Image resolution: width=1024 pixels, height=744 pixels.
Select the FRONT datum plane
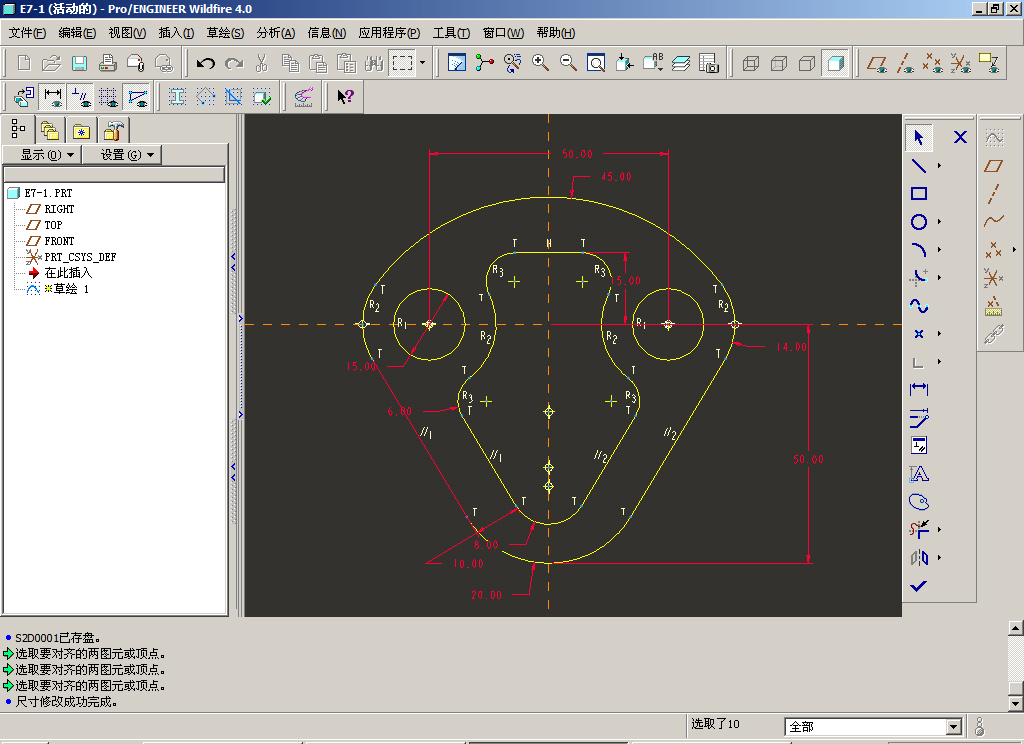click(x=59, y=241)
